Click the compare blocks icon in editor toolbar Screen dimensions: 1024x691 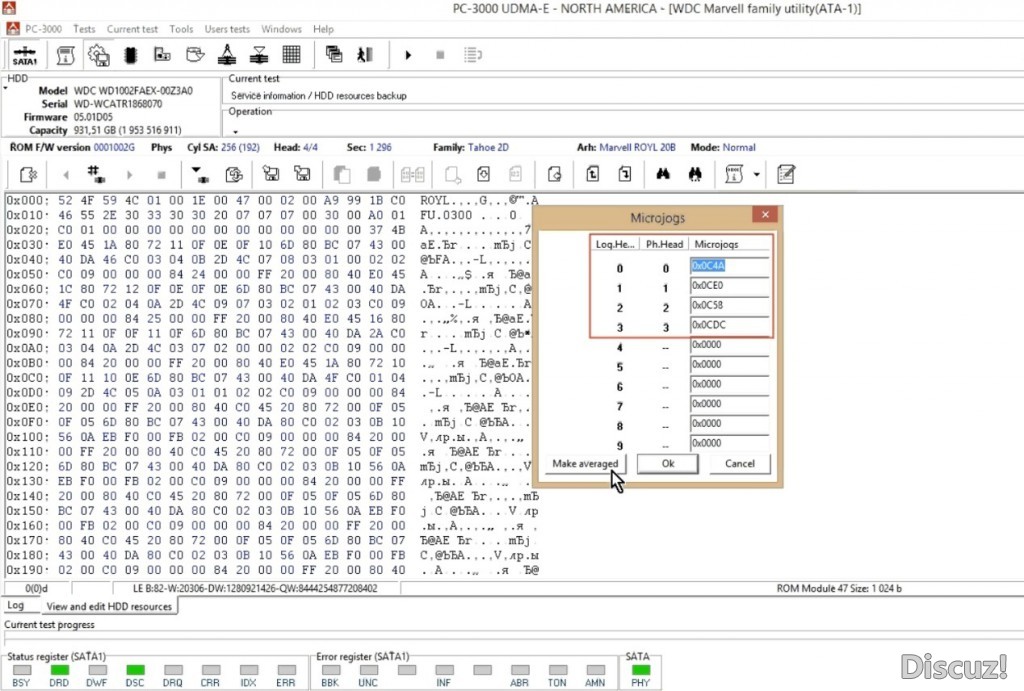pyautogui.click(x=413, y=174)
